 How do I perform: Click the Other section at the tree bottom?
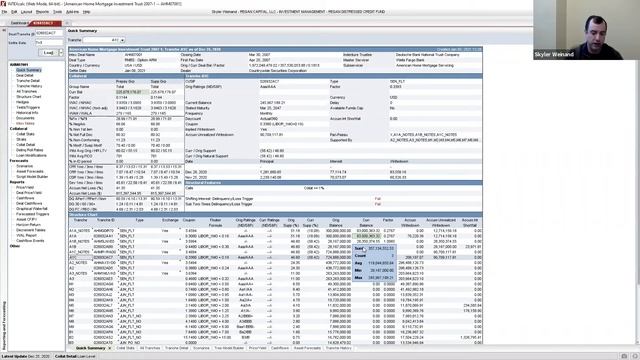point(15,246)
